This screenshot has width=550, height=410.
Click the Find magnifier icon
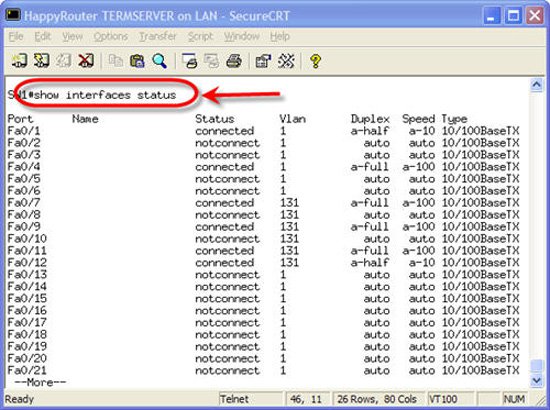[x=160, y=61]
